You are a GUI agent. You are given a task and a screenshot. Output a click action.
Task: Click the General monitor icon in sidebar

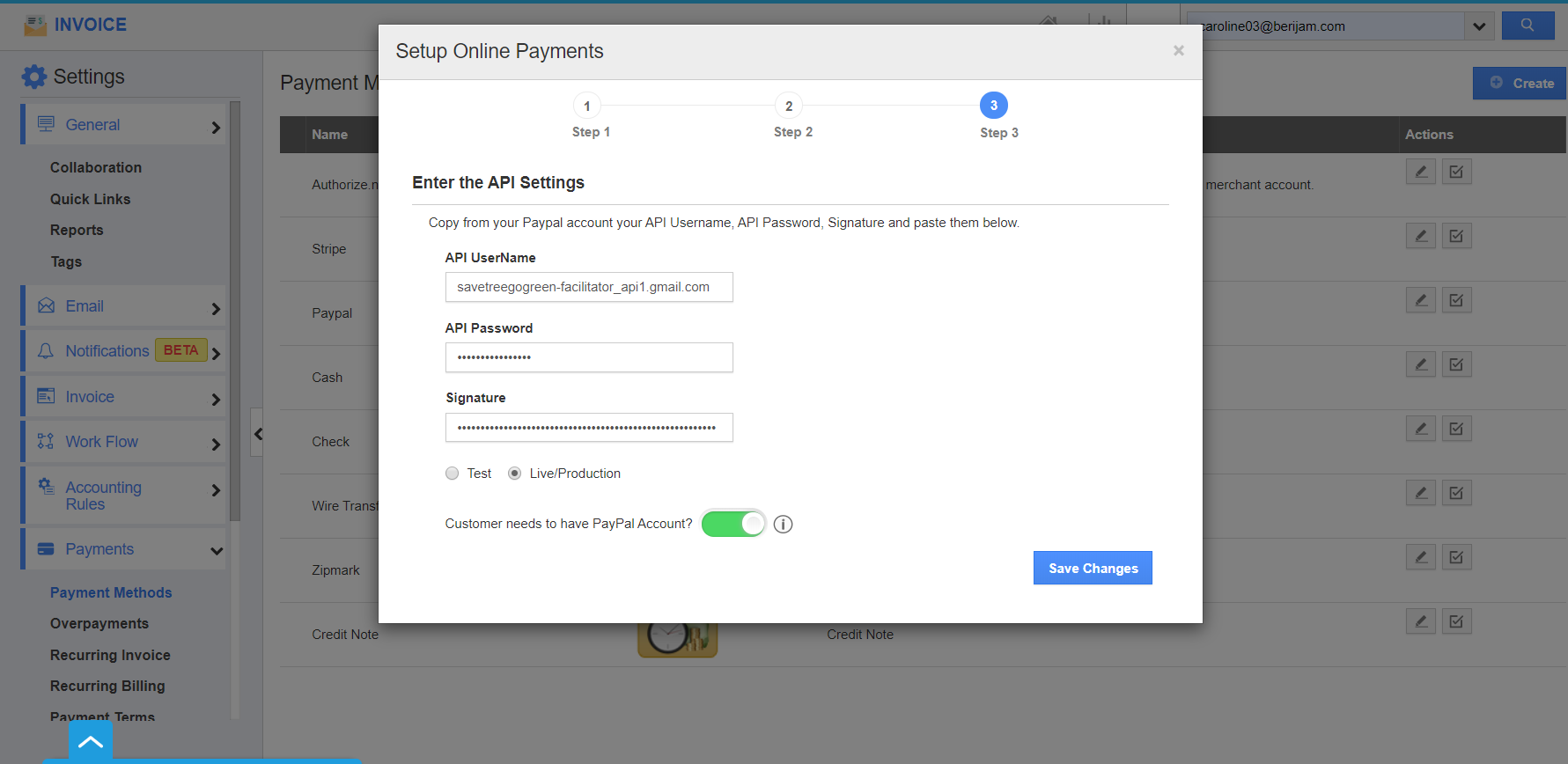coord(46,124)
